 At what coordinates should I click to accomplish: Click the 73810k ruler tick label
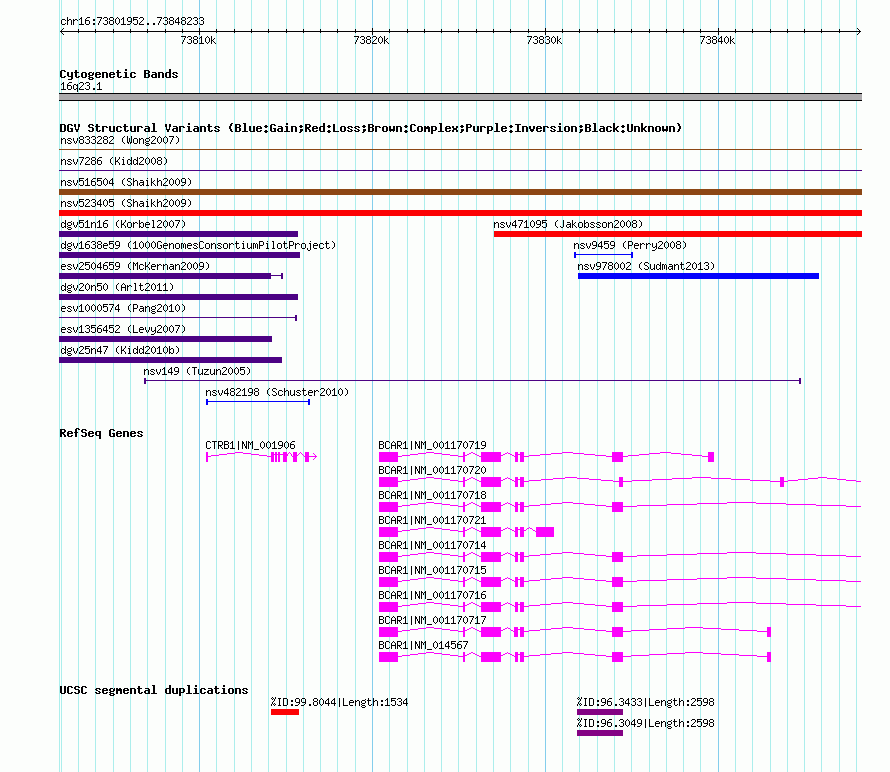(x=198, y=40)
